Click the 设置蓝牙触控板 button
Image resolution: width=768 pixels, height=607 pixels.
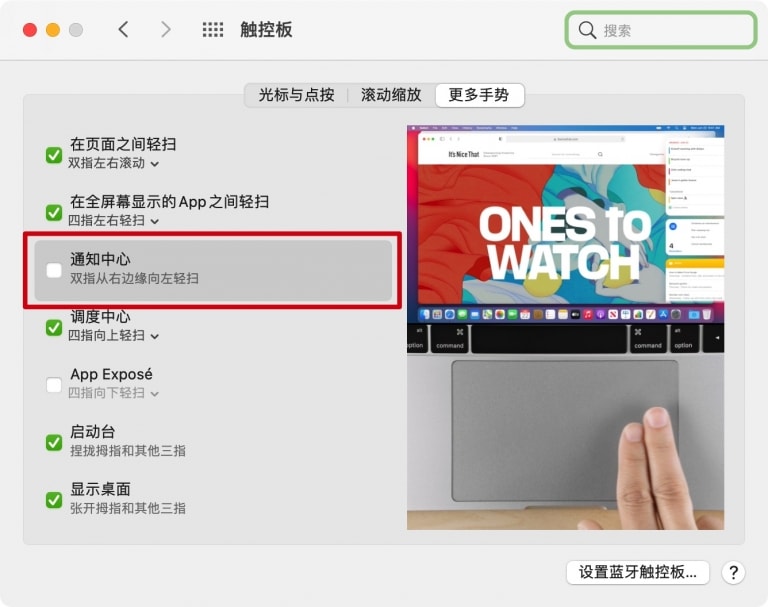(x=638, y=572)
